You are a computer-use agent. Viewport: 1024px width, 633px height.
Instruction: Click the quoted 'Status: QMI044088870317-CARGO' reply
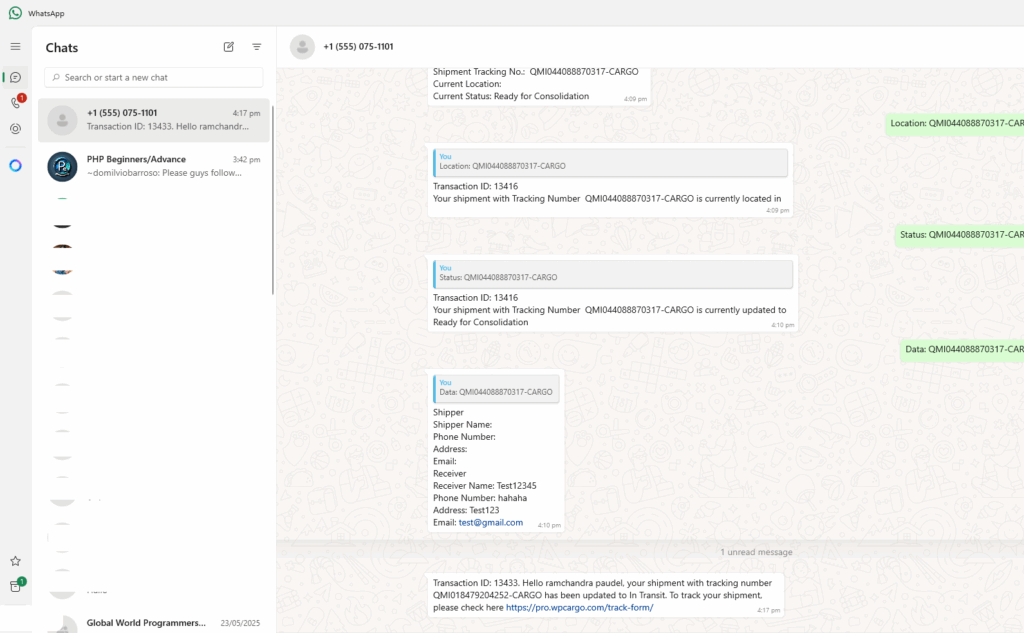point(613,274)
